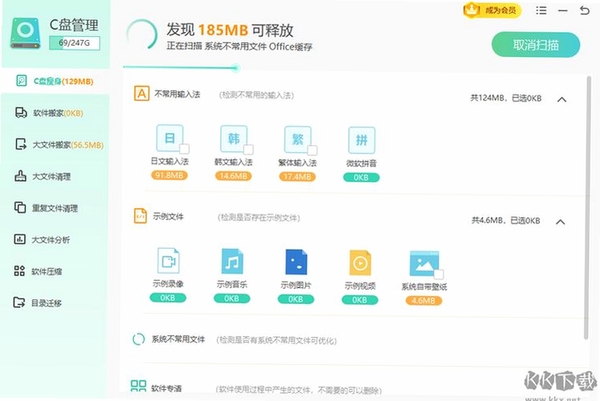Click the 0KB badge under 示例图片
The width and height of the screenshot is (600, 401).
click(x=296, y=299)
